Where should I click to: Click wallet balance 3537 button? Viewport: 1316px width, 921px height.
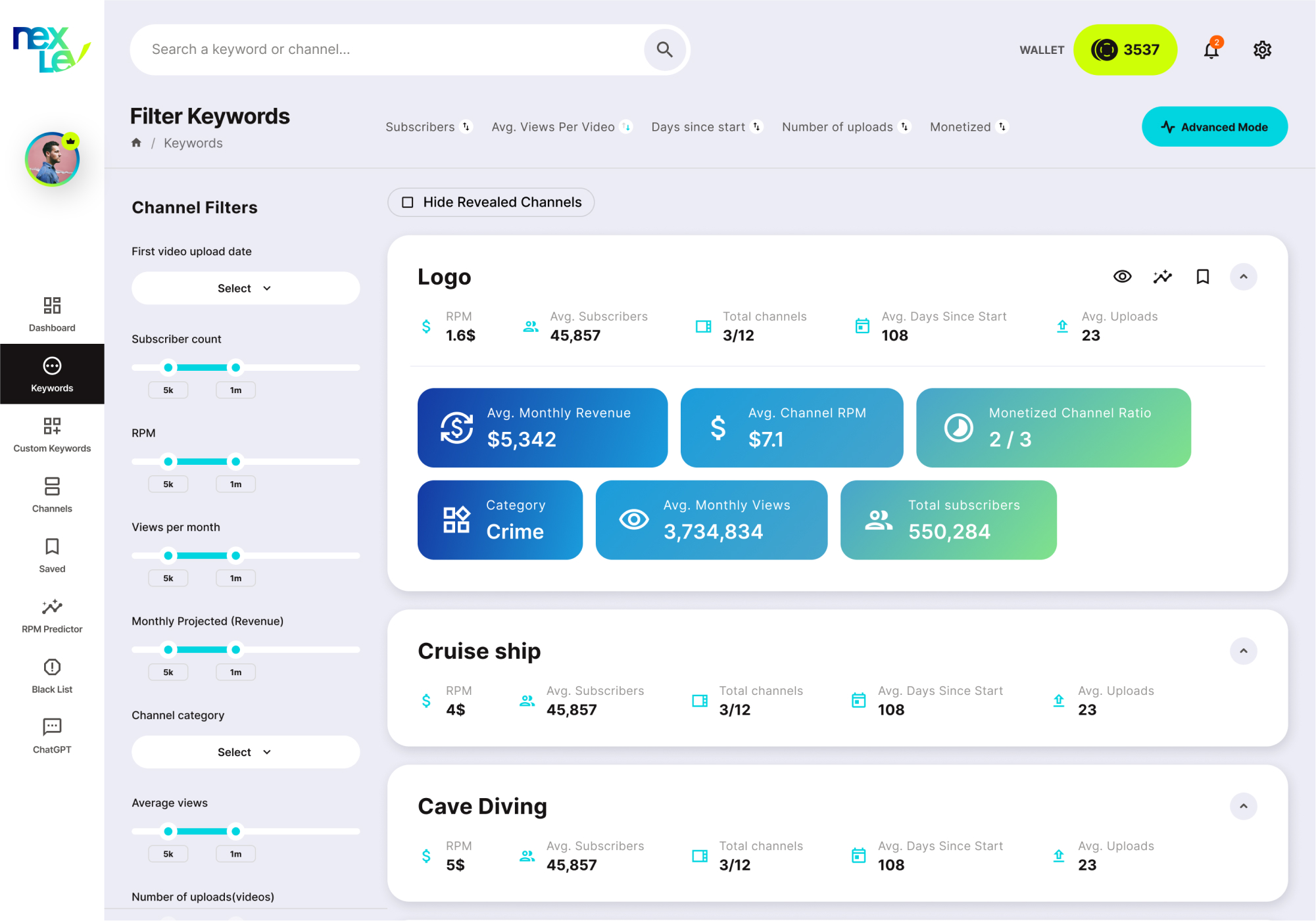pos(1125,50)
